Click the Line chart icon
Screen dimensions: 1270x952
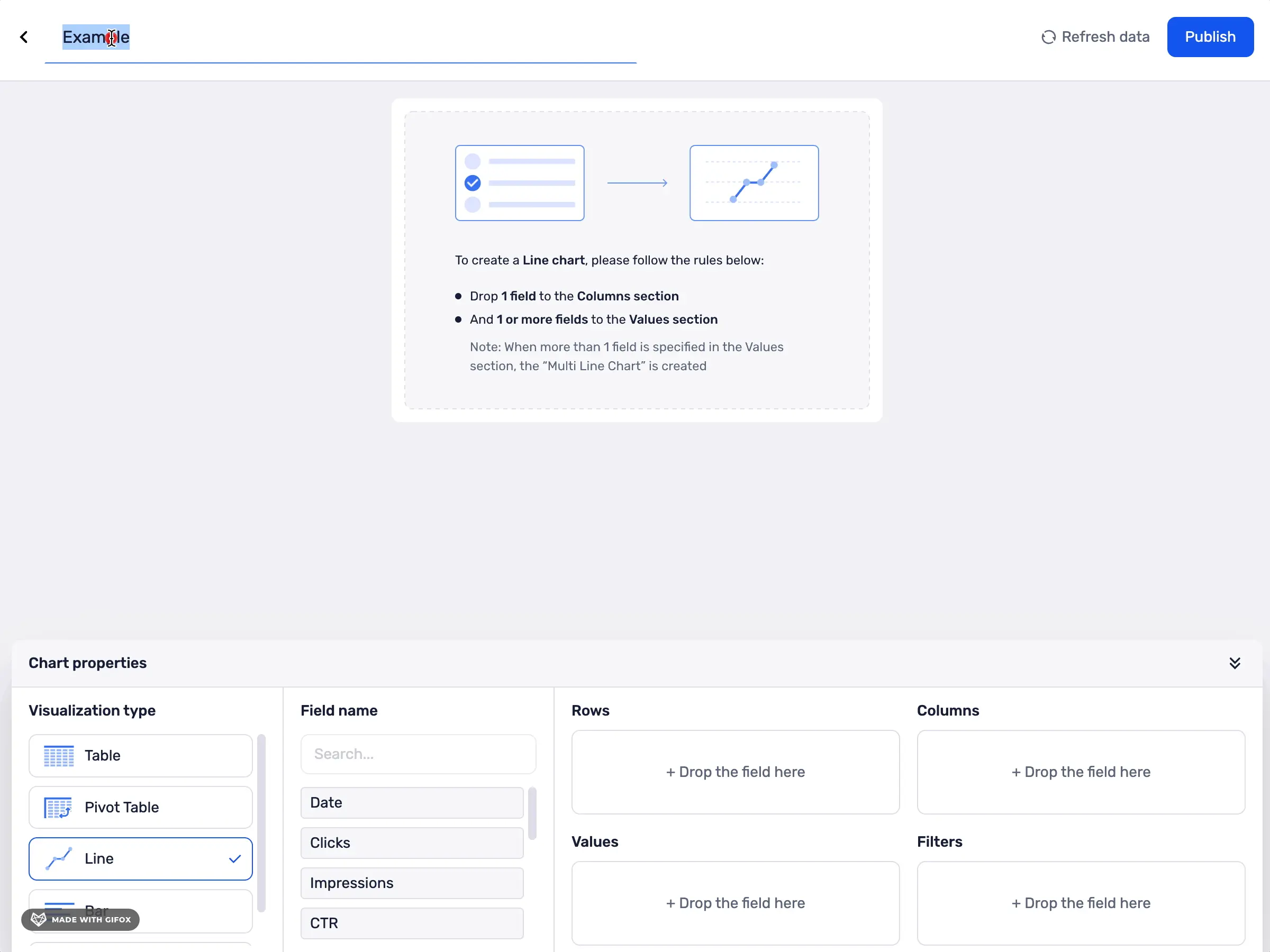(59, 858)
